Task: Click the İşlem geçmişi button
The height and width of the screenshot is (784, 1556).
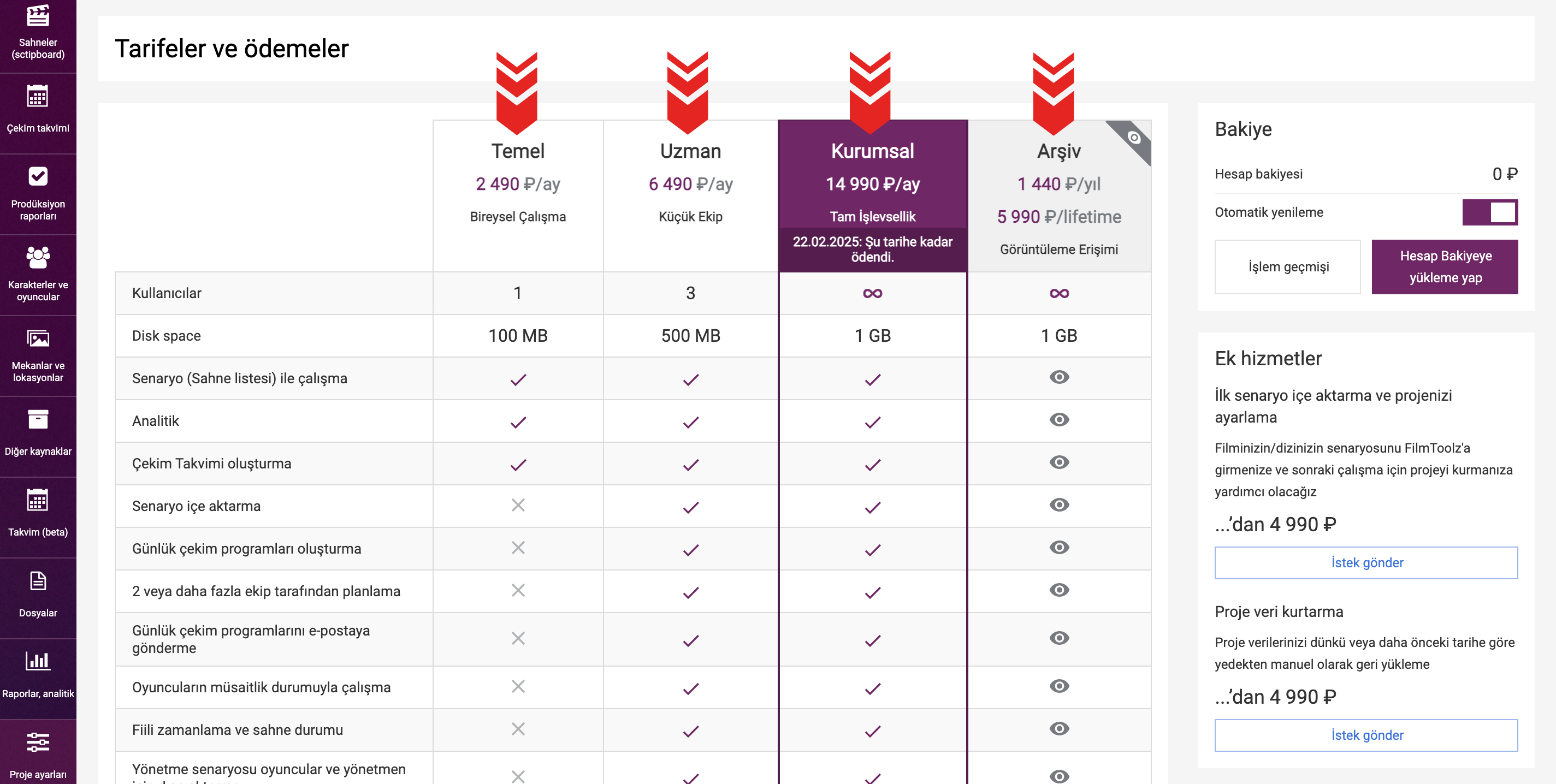Action: [1288, 267]
